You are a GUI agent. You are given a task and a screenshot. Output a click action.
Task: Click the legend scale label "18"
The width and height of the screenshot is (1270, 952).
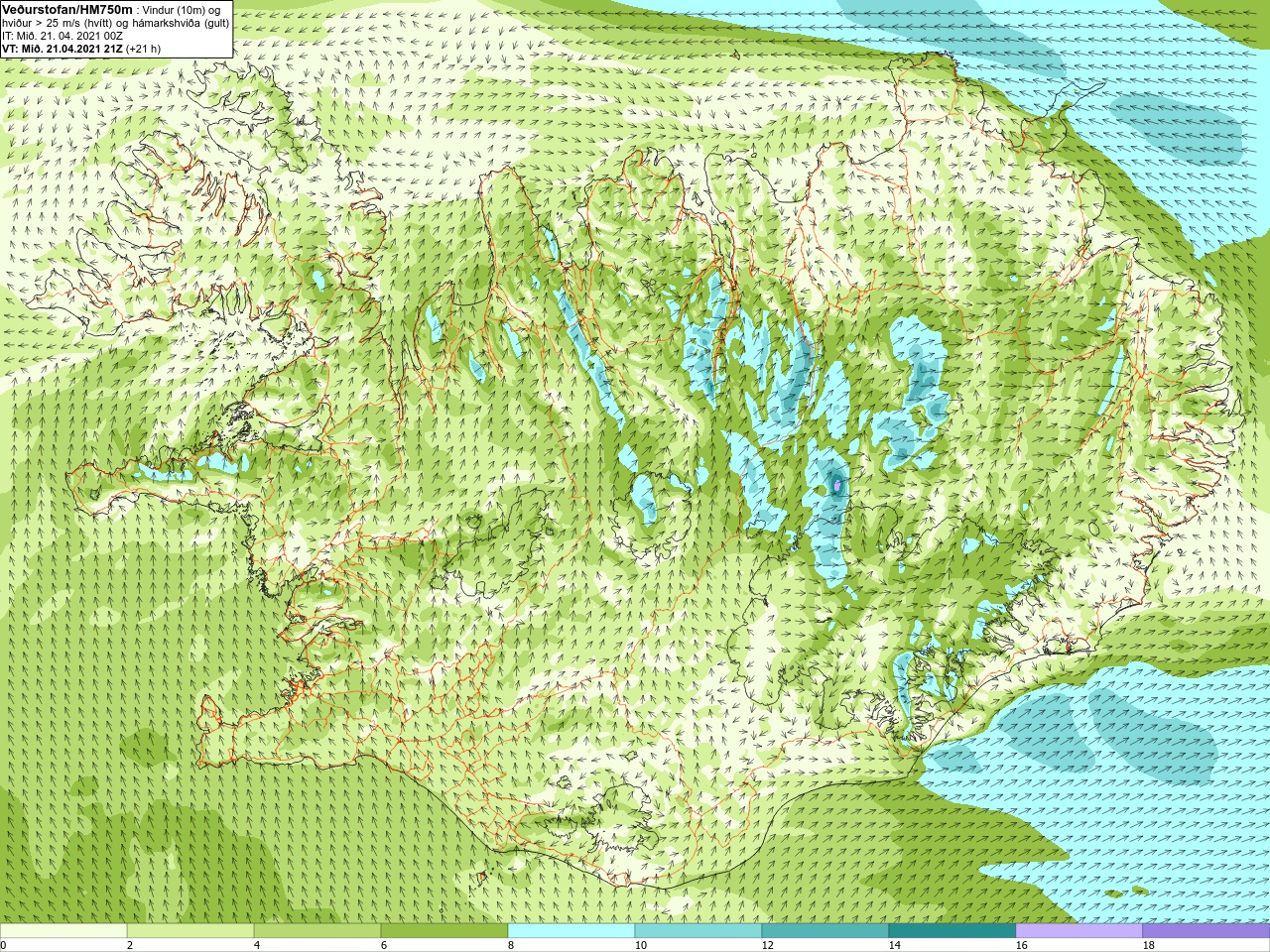[1148, 945]
